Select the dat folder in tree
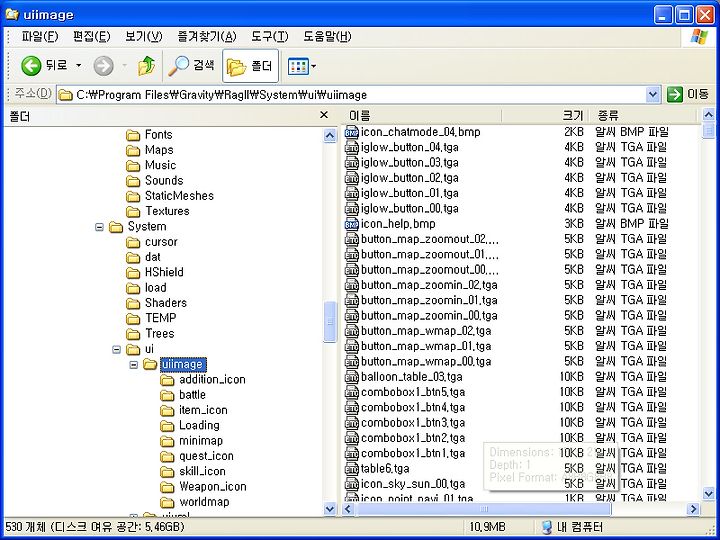 tap(152, 257)
